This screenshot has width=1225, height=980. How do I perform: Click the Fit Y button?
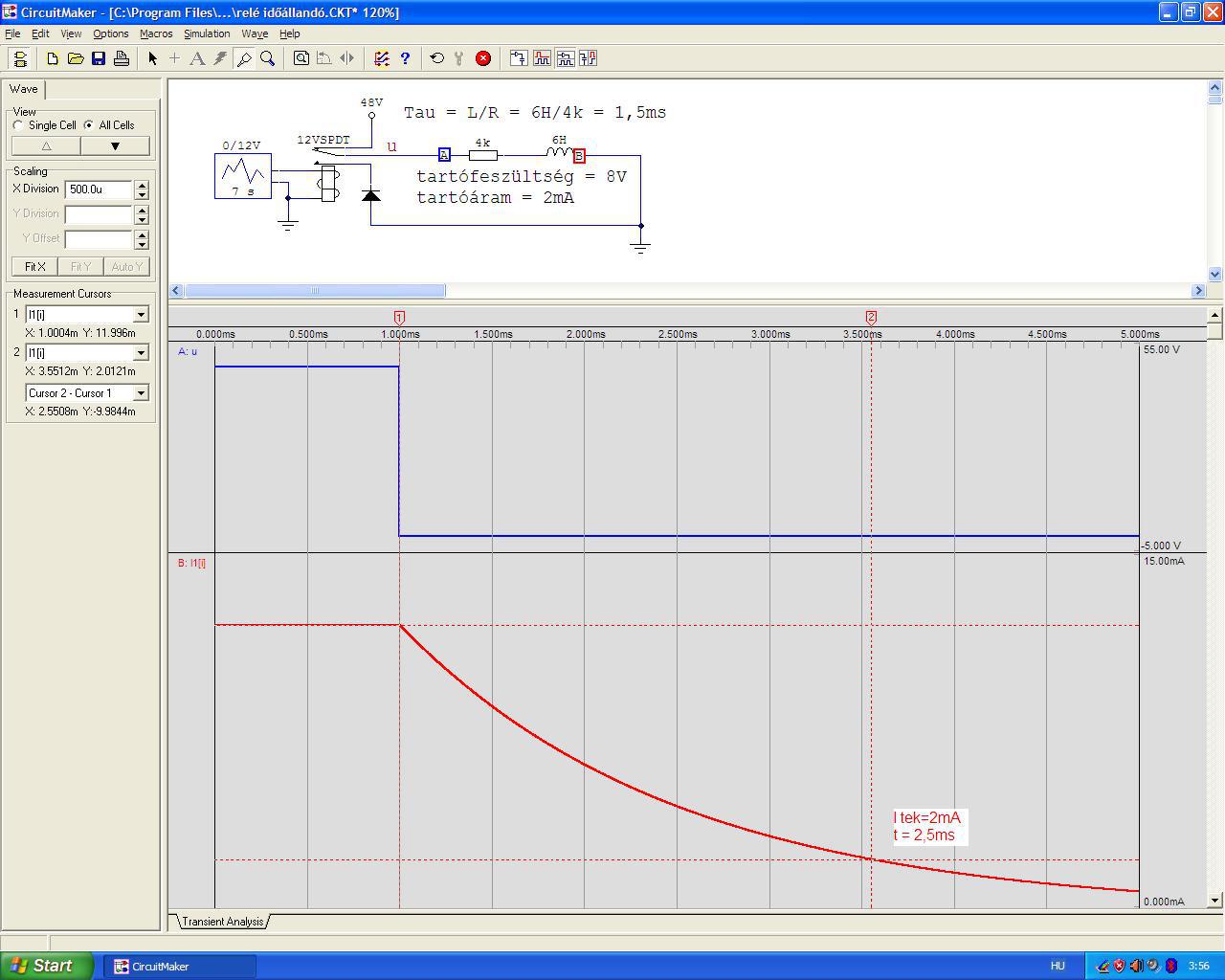[80, 267]
